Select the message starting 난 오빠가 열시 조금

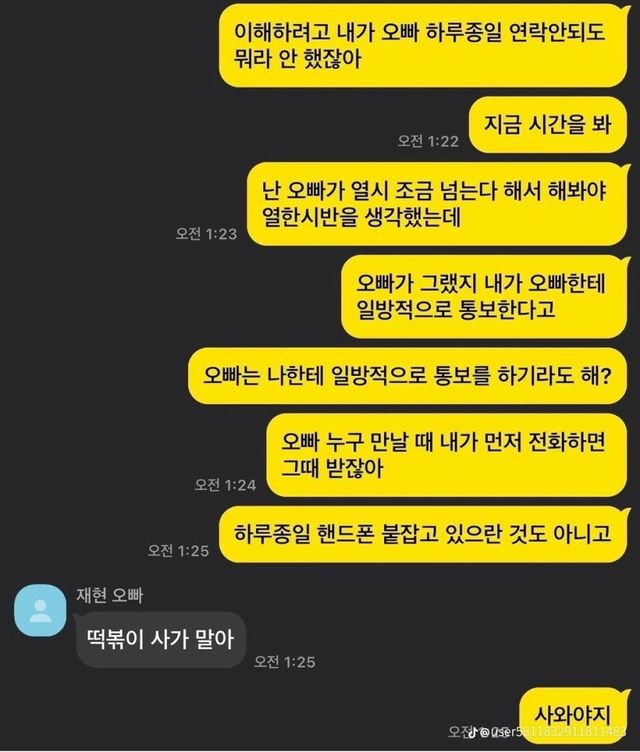click(437, 204)
